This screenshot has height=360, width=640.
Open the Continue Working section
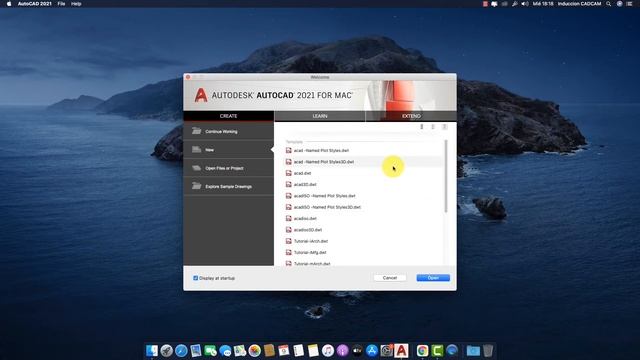pyautogui.click(x=228, y=131)
